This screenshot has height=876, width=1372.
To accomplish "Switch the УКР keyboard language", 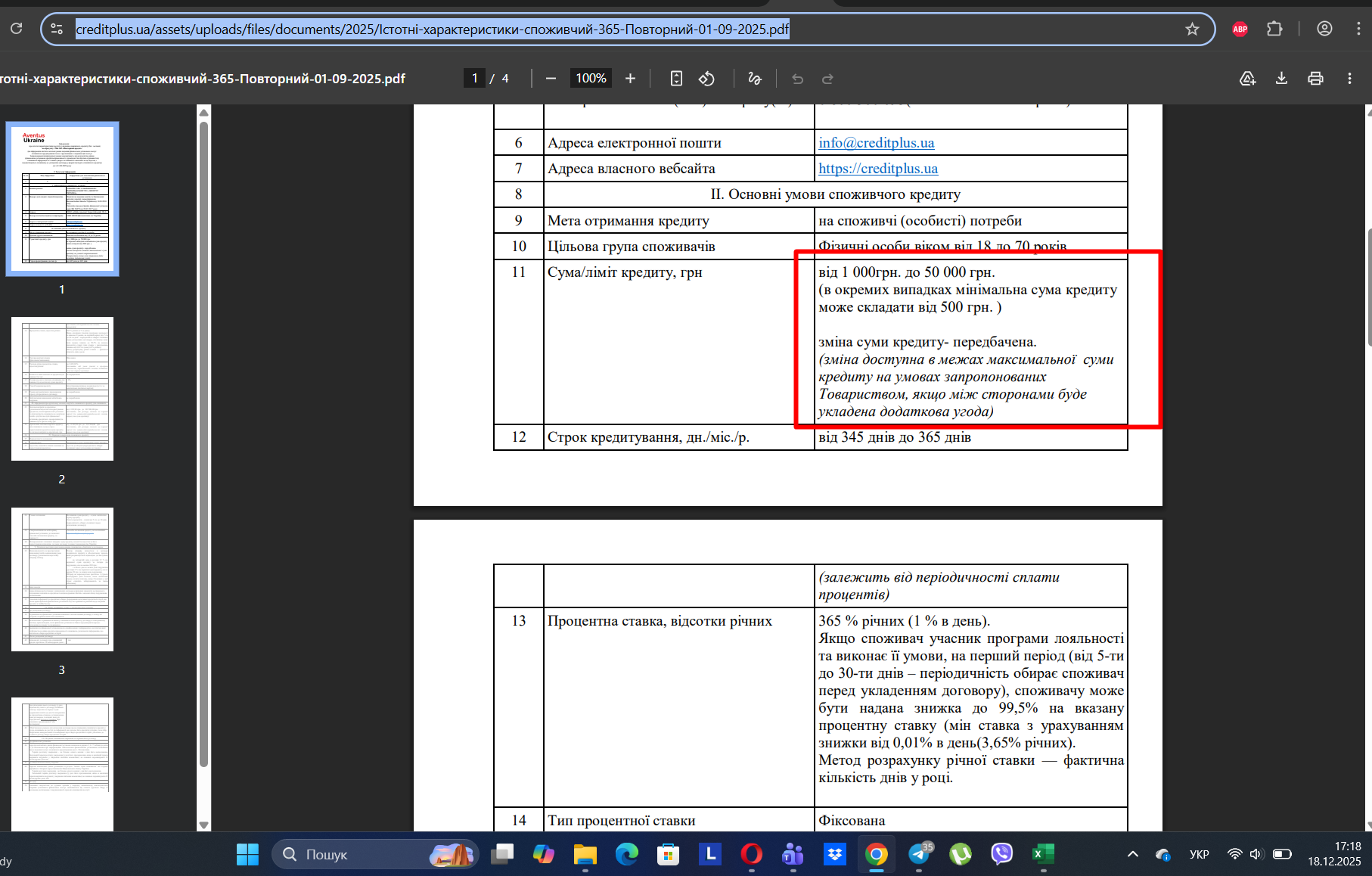I will (1199, 854).
